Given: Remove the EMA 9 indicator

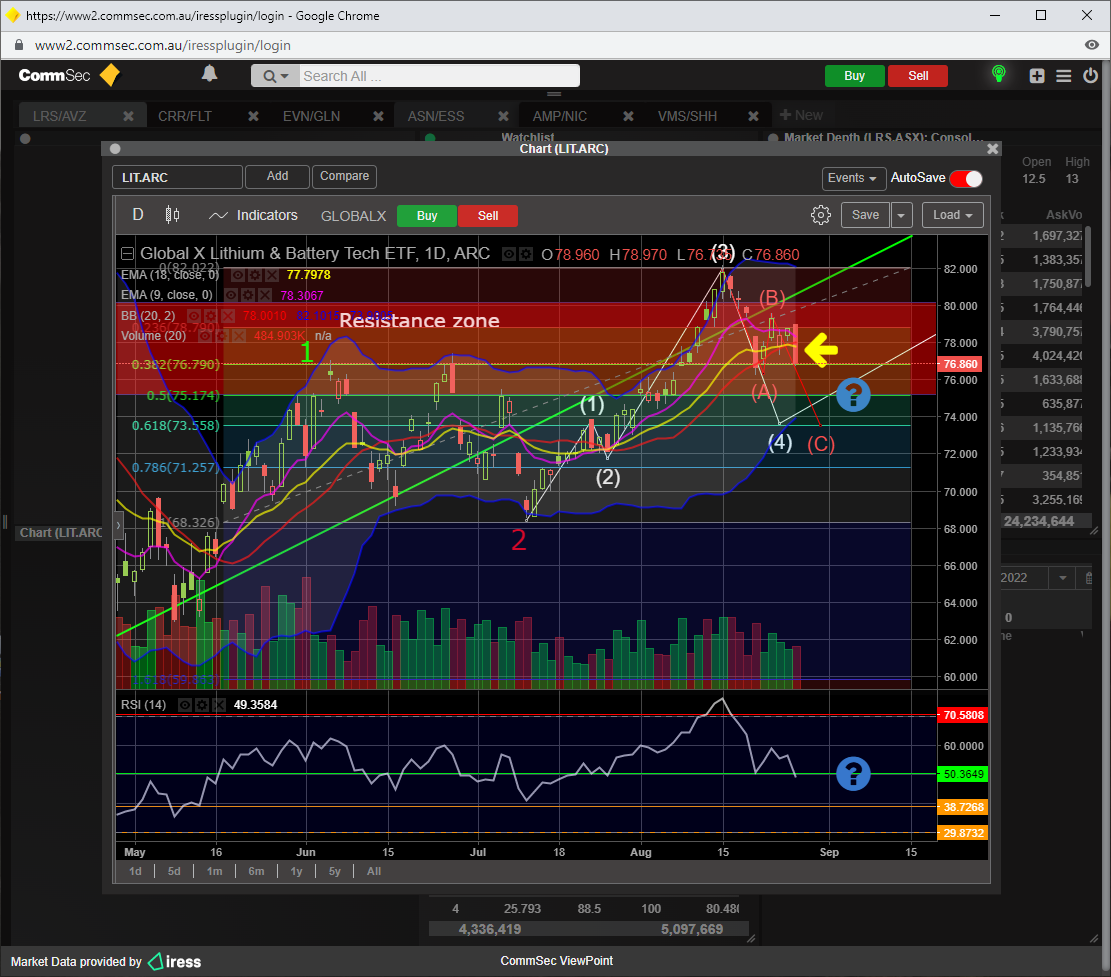Looking at the screenshot, I should pyautogui.click(x=264, y=295).
